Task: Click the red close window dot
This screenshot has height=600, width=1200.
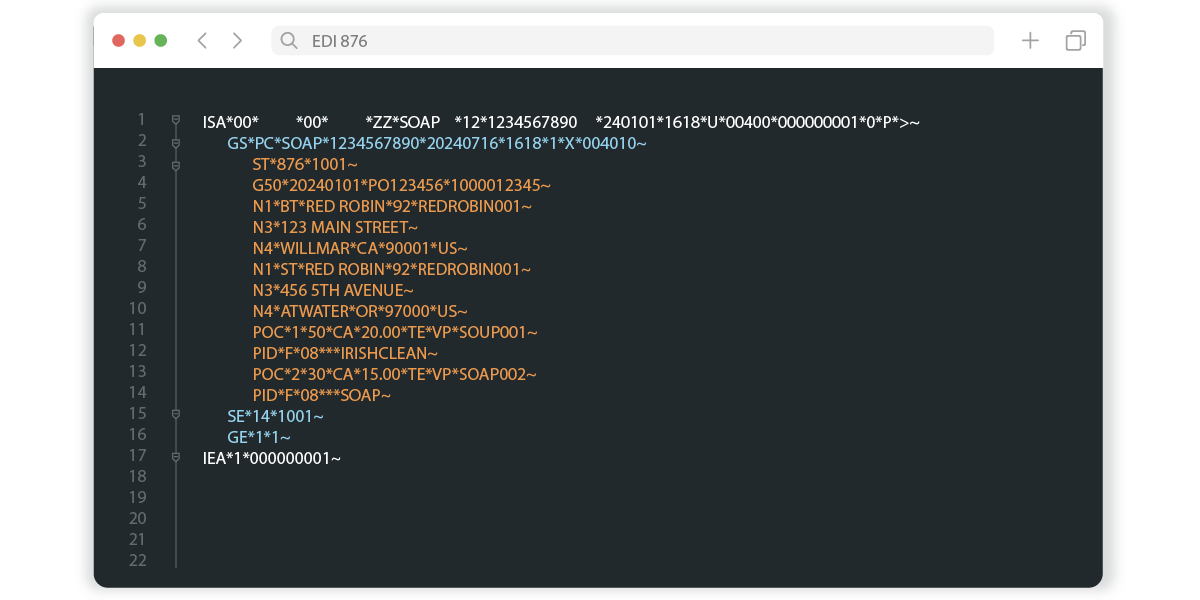Action: pos(118,41)
